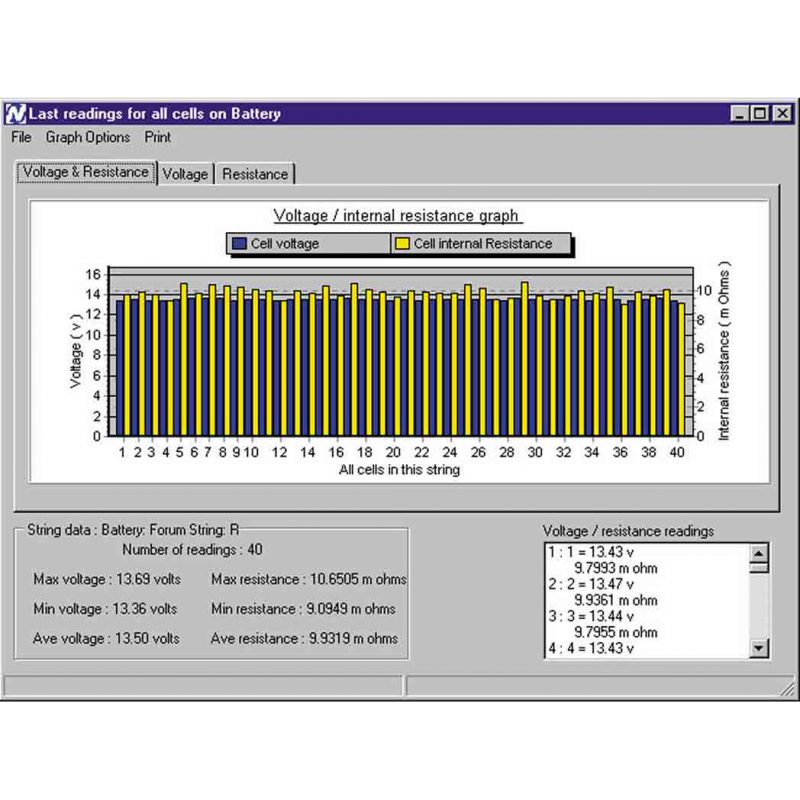Switch to the Voltage tab

188,172
